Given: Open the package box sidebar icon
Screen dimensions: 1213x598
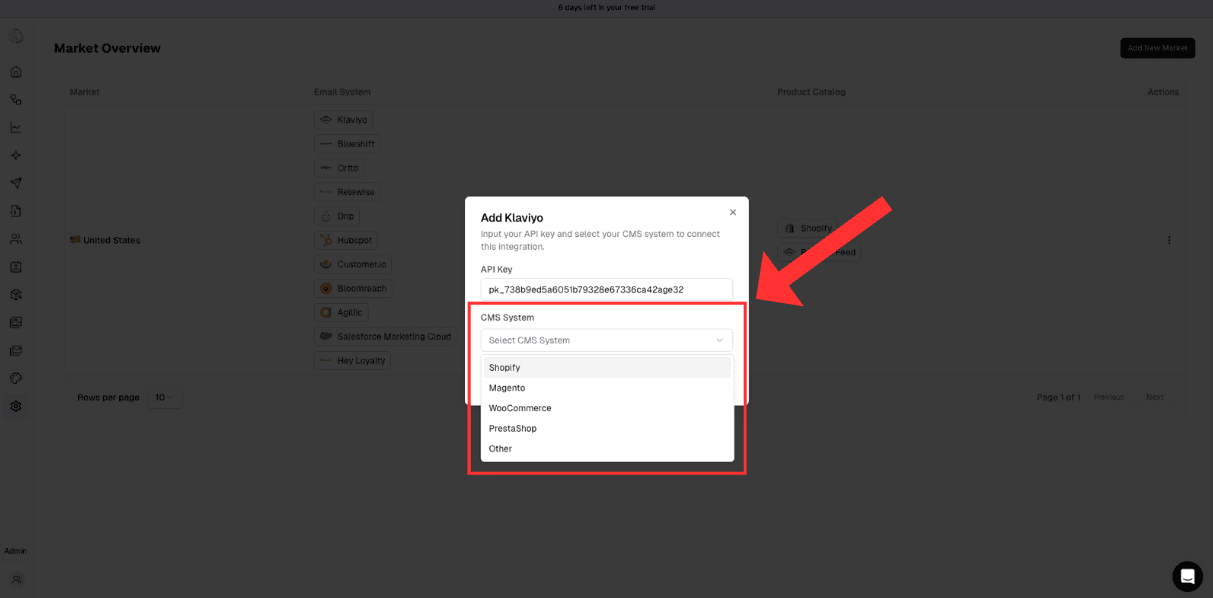Looking at the screenshot, I should pos(16,295).
